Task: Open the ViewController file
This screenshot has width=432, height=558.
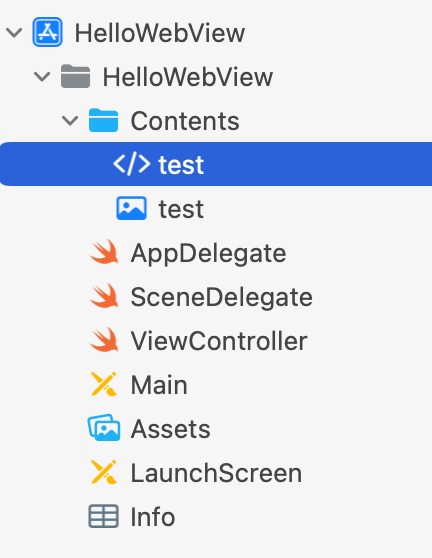Action: click(x=216, y=341)
